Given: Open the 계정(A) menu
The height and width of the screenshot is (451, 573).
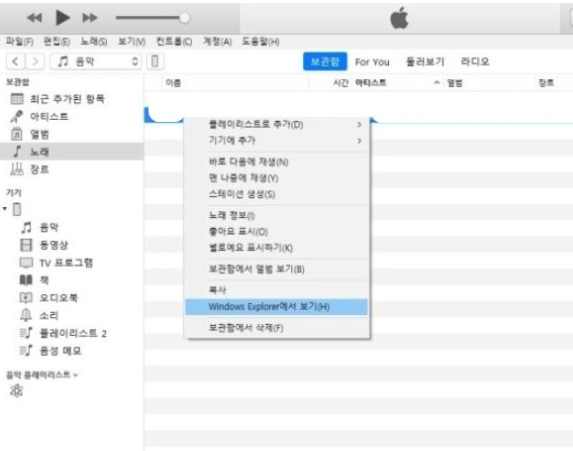Looking at the screenshot, I should click(x=217, y=42).
